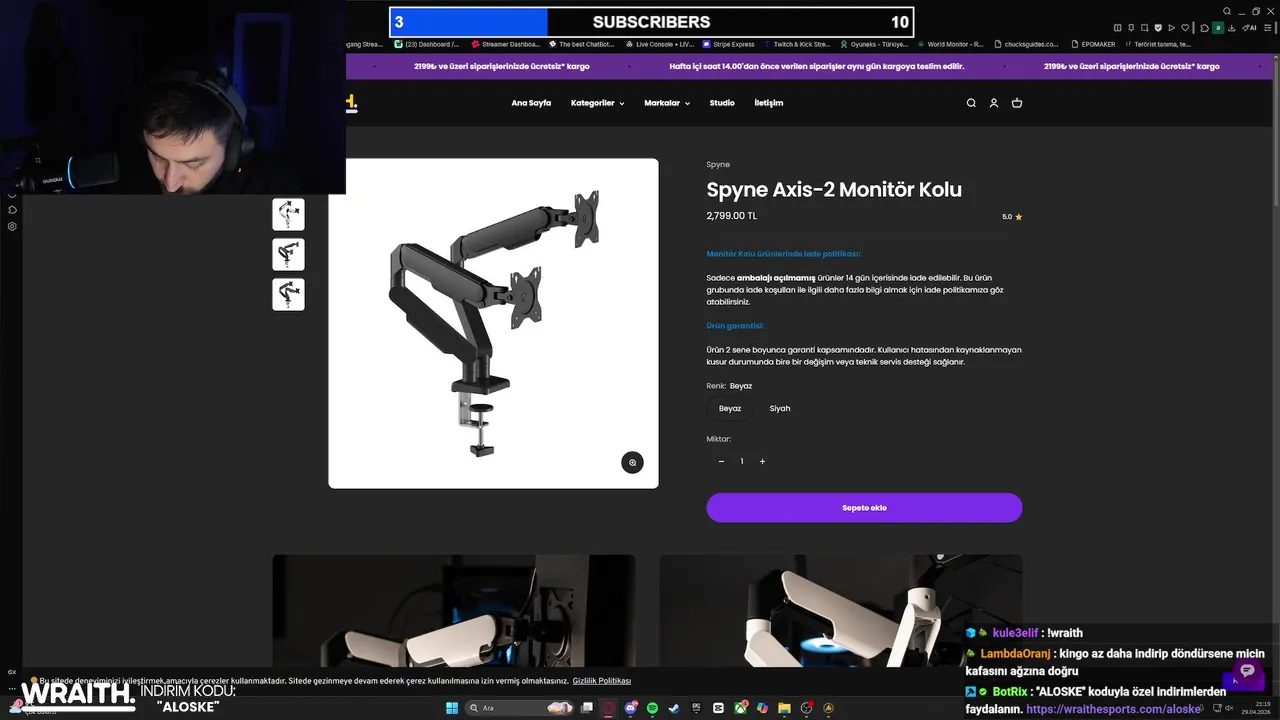This screenshot has width=1280, height=720.
Task: Select the Siyah color option
Action: click(x=780, y=408)
